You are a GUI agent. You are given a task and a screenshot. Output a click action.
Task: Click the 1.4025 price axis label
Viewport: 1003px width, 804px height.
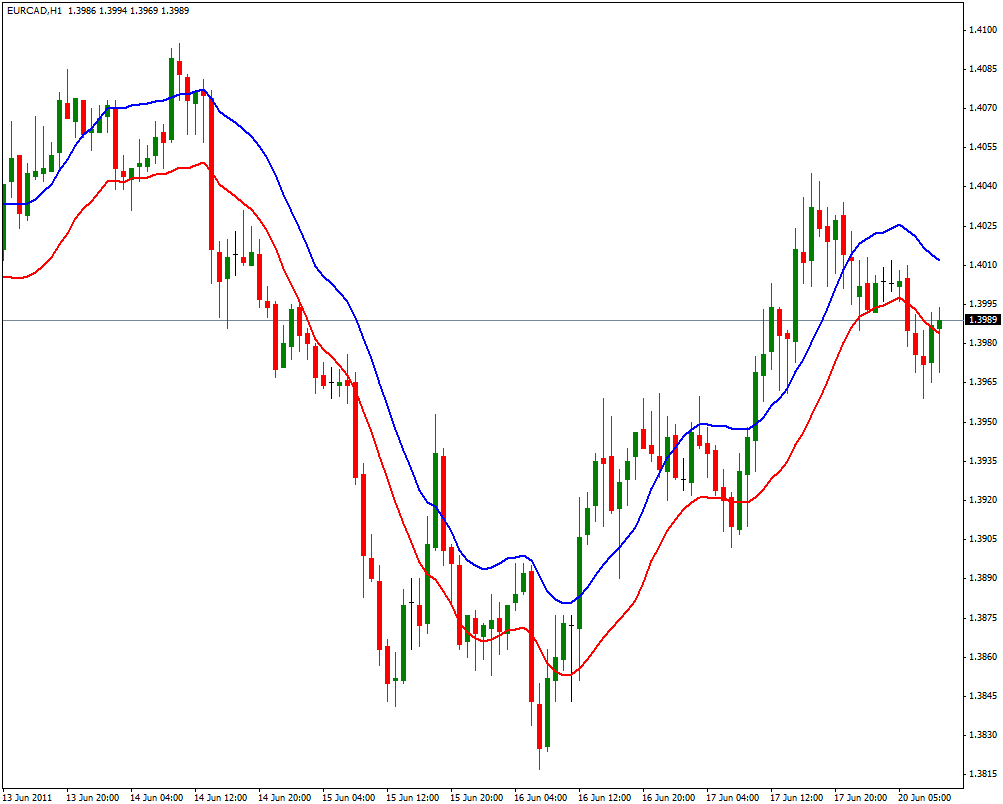(983, 226)
